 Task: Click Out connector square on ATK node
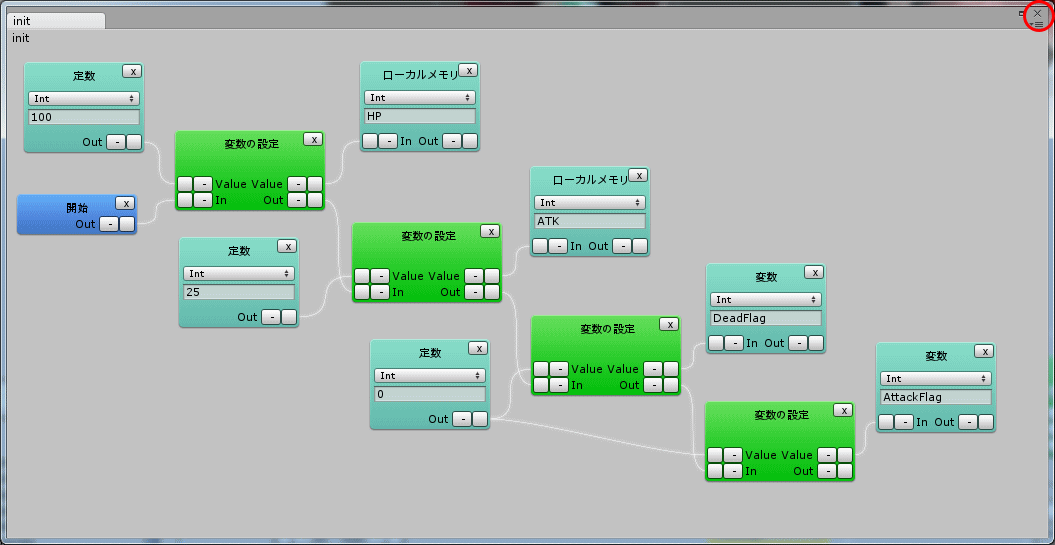point(640,246)
